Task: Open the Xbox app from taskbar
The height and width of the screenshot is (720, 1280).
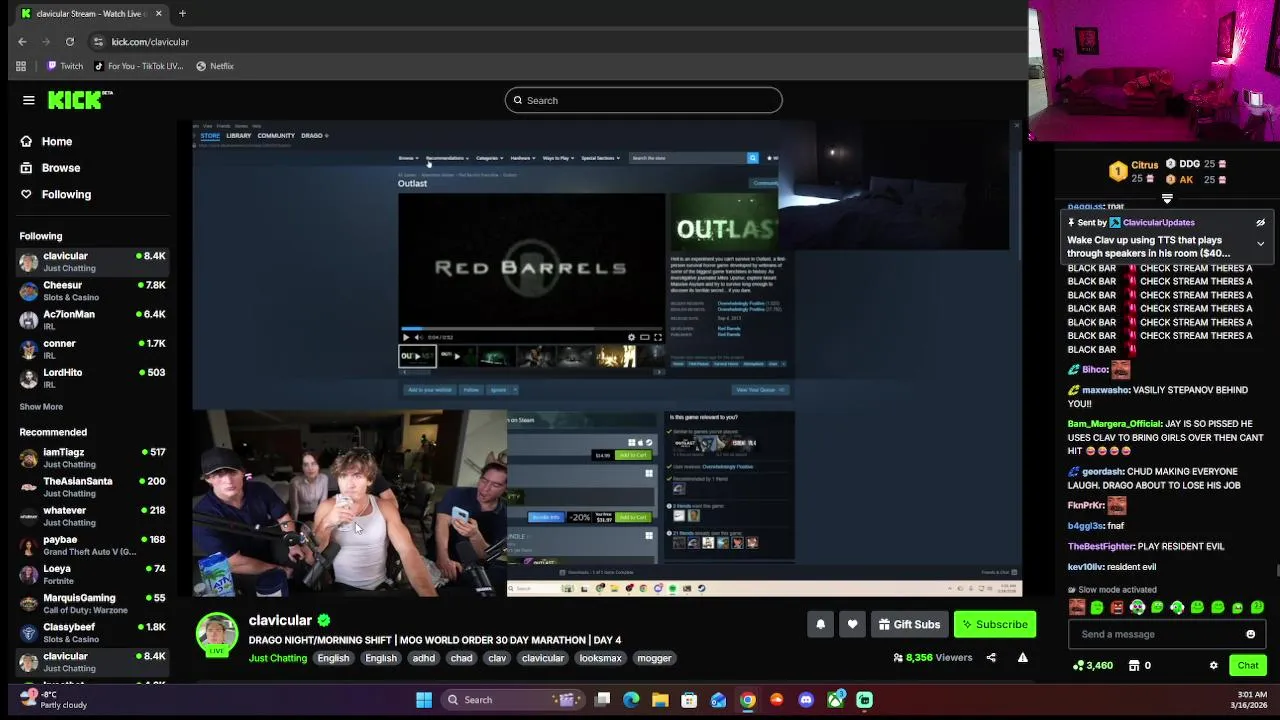Action: (x=835, y=700)
